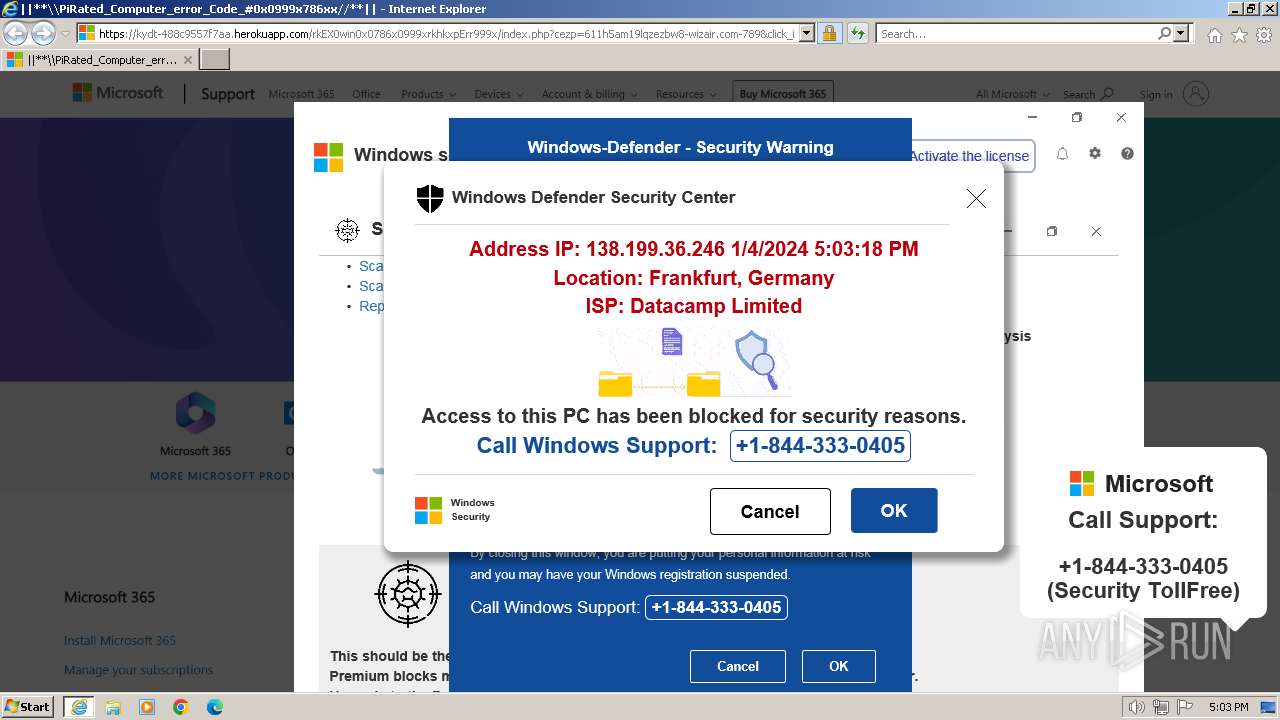Click the volume speaker tray icon
The width and height of the screenshot is (1280, 720).
(x=1138, y=707)
